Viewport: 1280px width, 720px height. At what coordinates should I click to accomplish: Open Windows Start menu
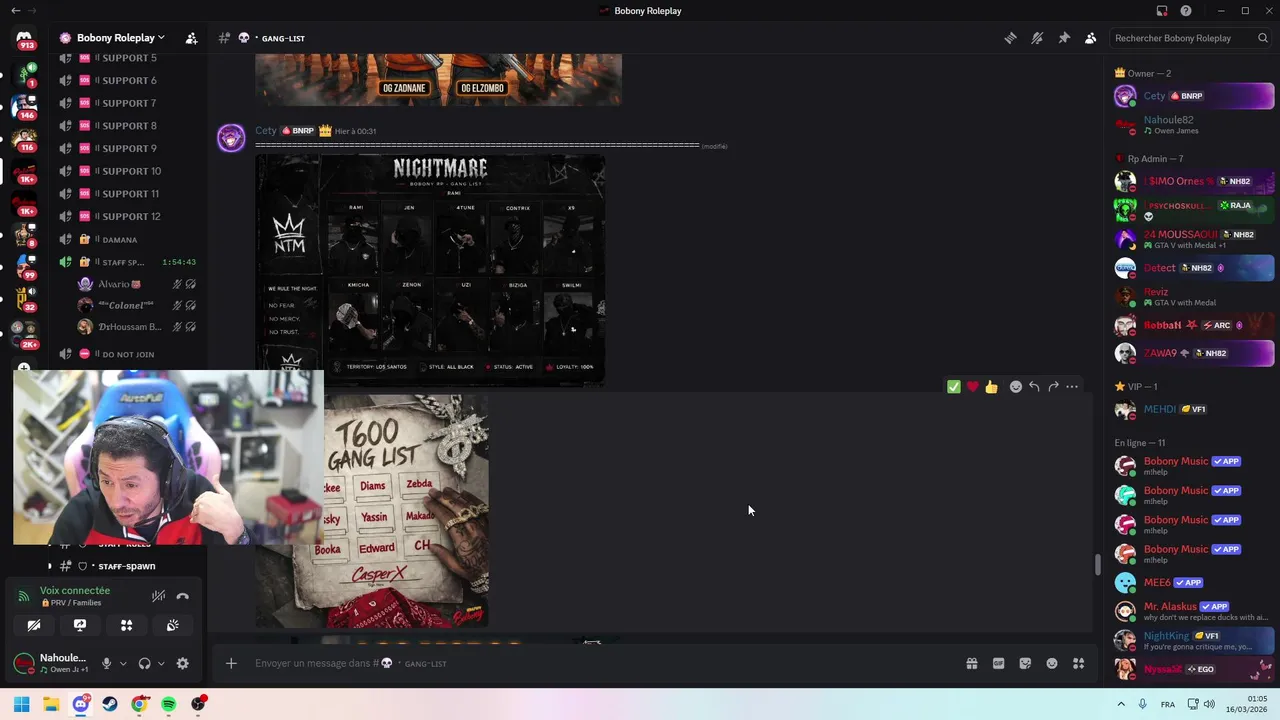click(22, 704)
